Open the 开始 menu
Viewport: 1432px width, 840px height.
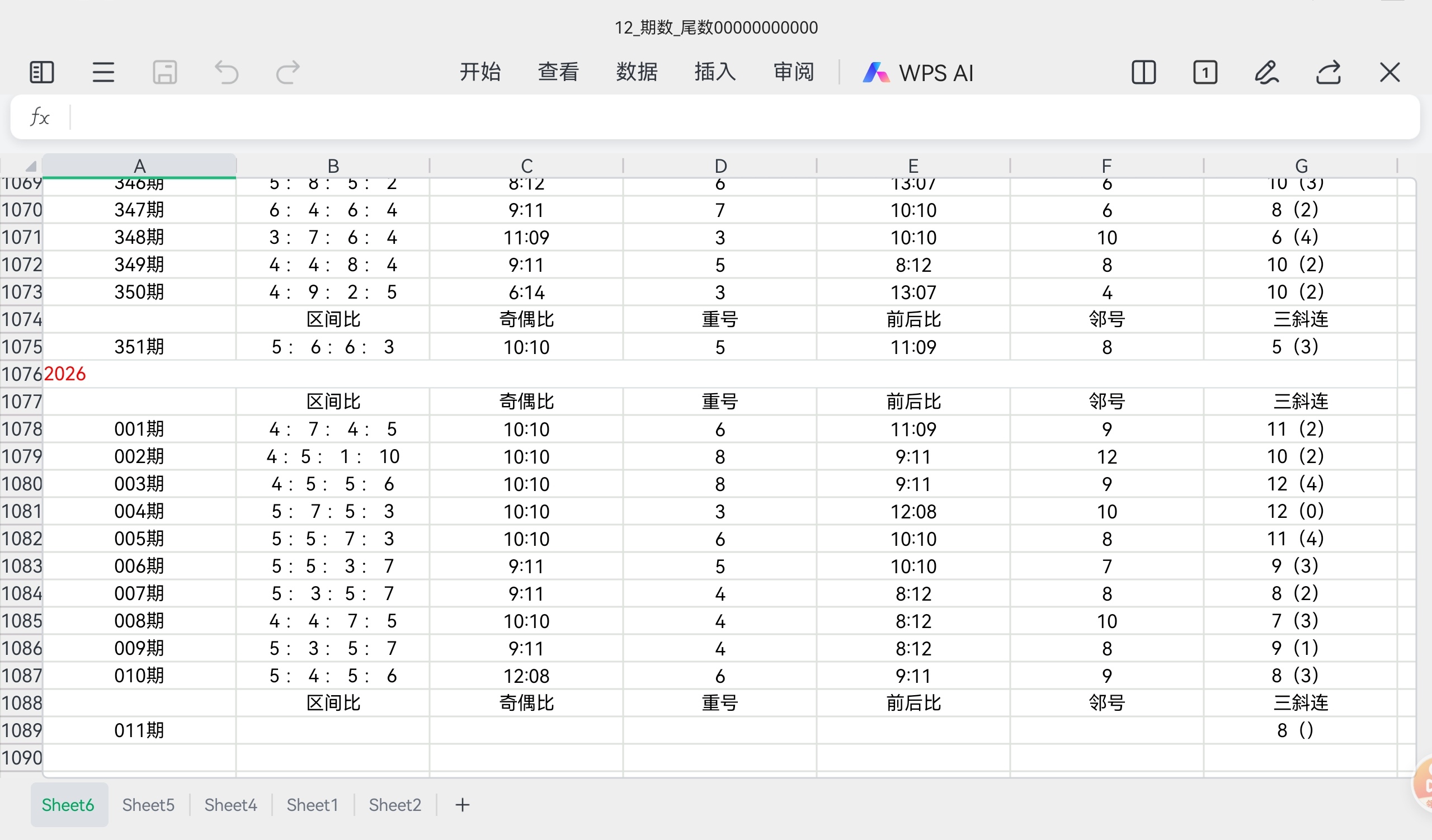coord(480,73)
